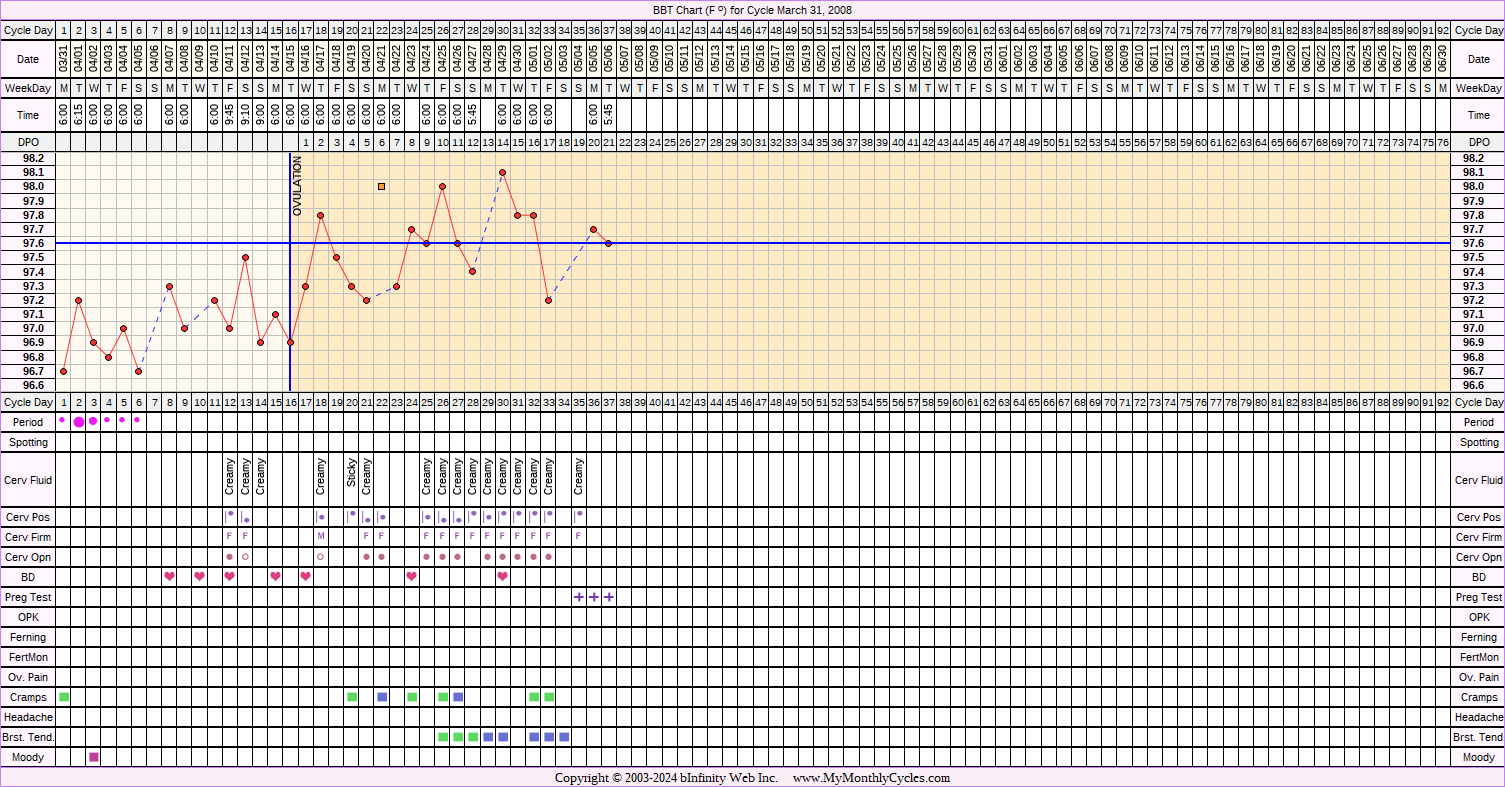1505x787 pixels.
Task: Click the blue Cramps square on cycle day 22
Action: click(x=382, y=696)
